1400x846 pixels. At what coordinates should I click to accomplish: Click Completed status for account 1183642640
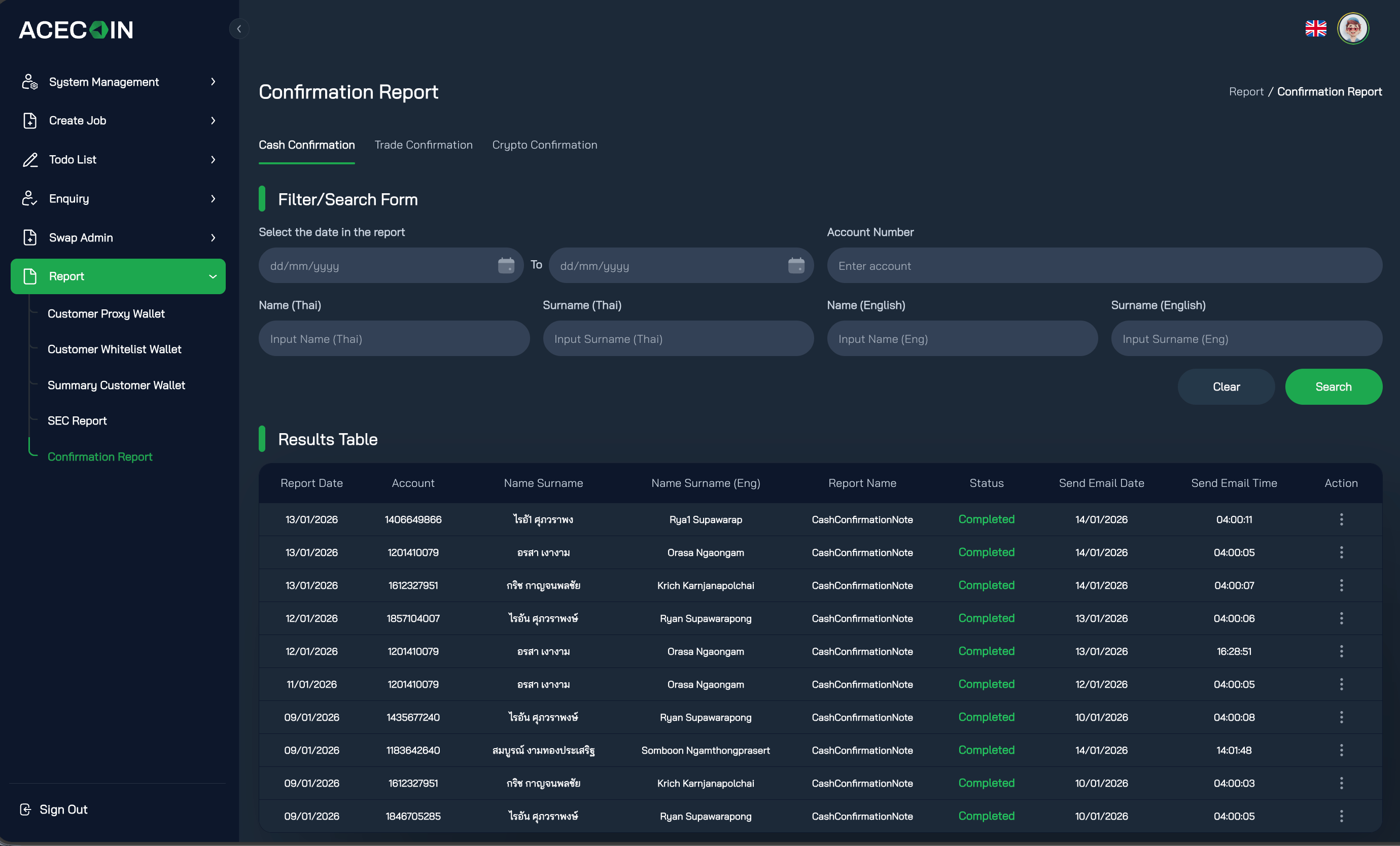[987, 750]
